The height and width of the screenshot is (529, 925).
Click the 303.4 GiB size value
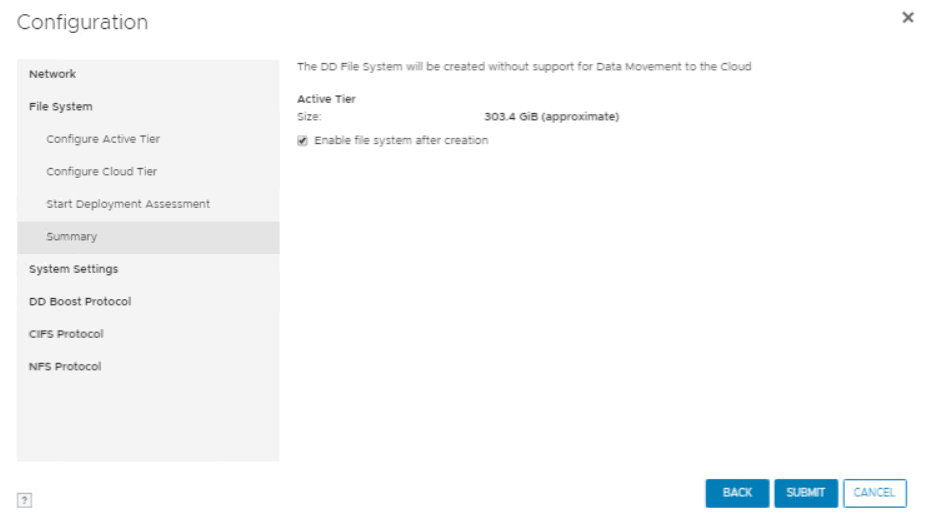(x=551, y=117)
